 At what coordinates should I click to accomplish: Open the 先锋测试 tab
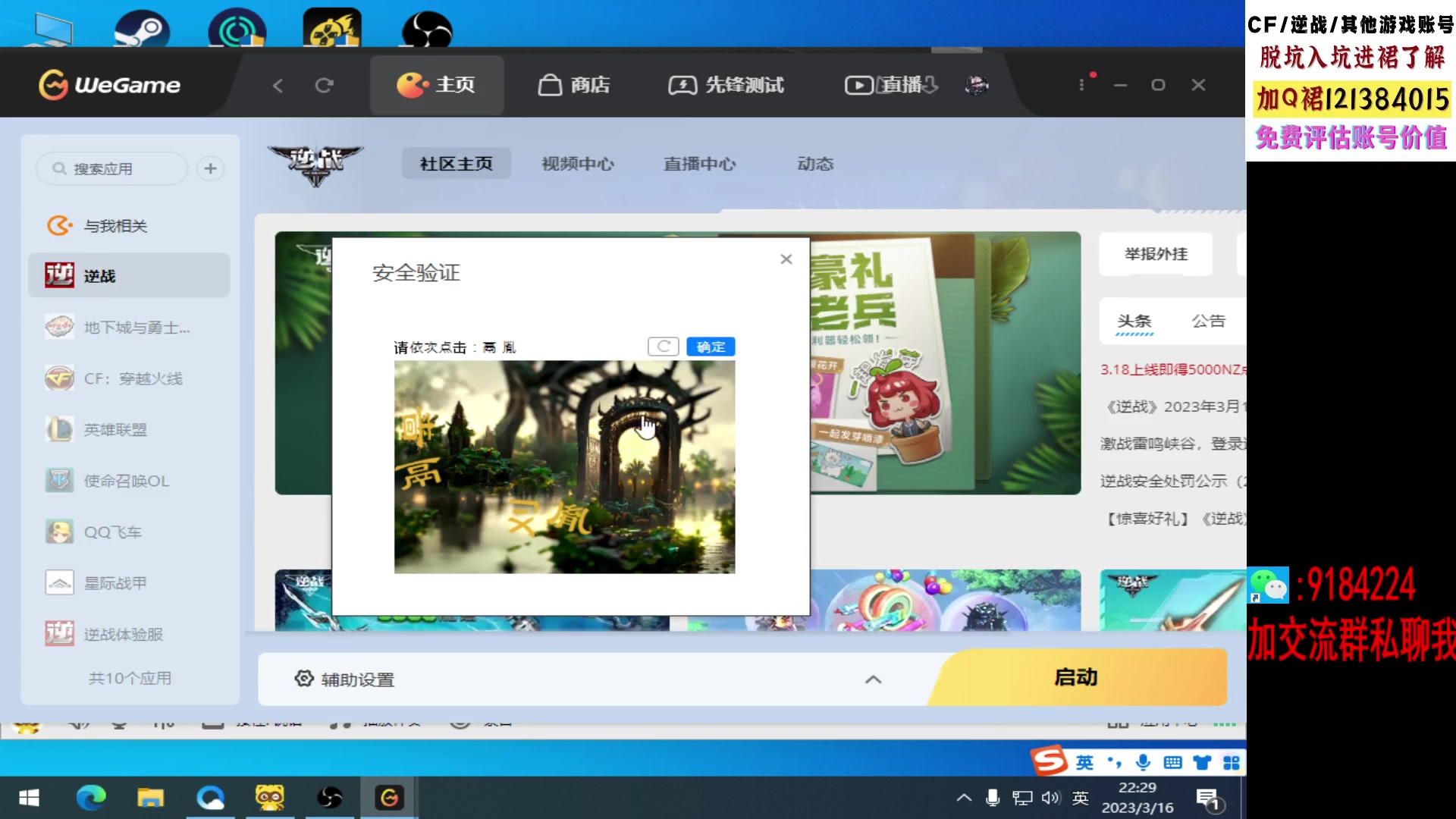click(x=726, y=85)
